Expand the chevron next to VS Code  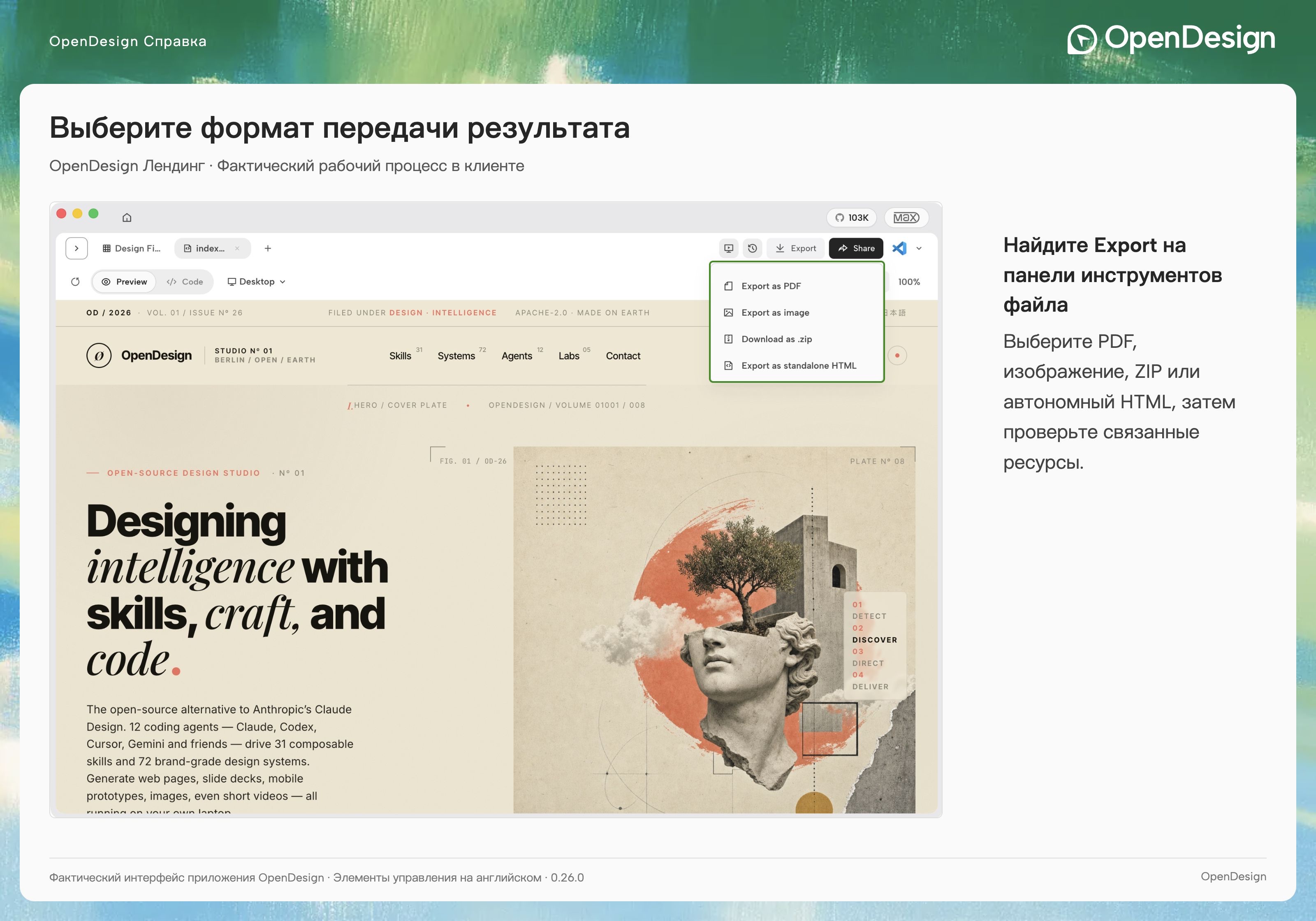(x=919, y=248)
